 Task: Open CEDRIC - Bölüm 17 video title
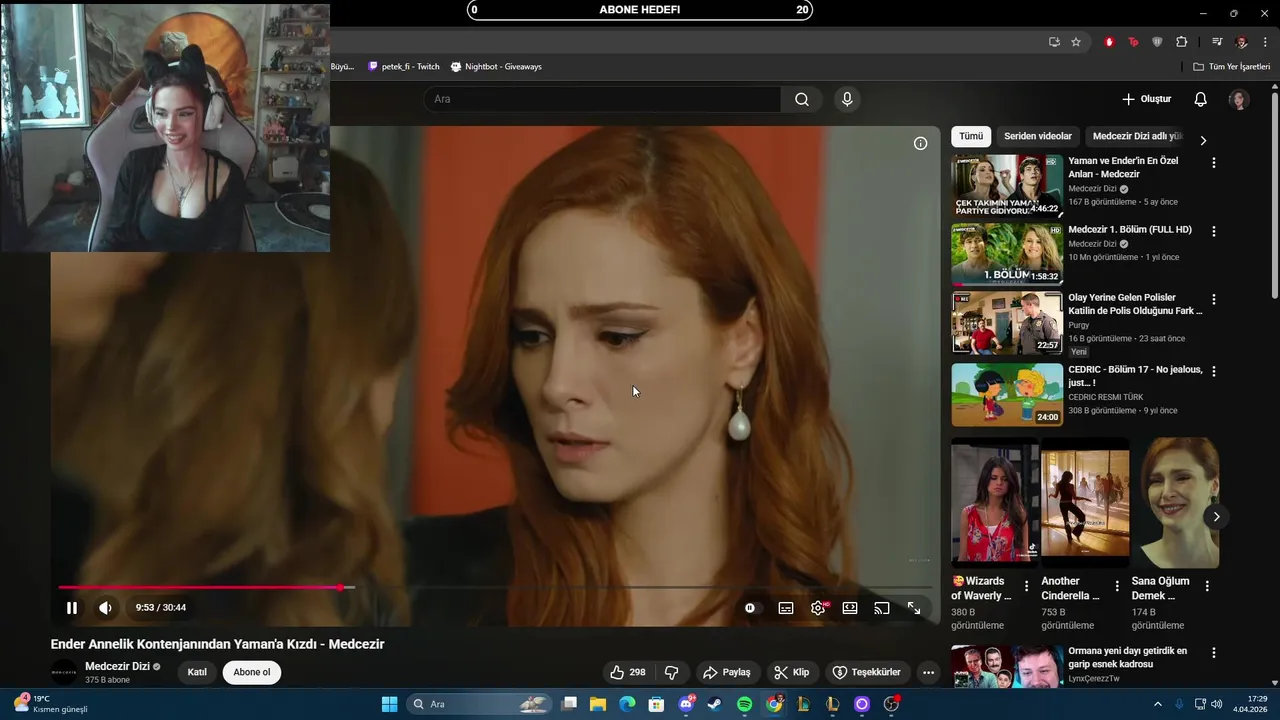(1135, 376)
